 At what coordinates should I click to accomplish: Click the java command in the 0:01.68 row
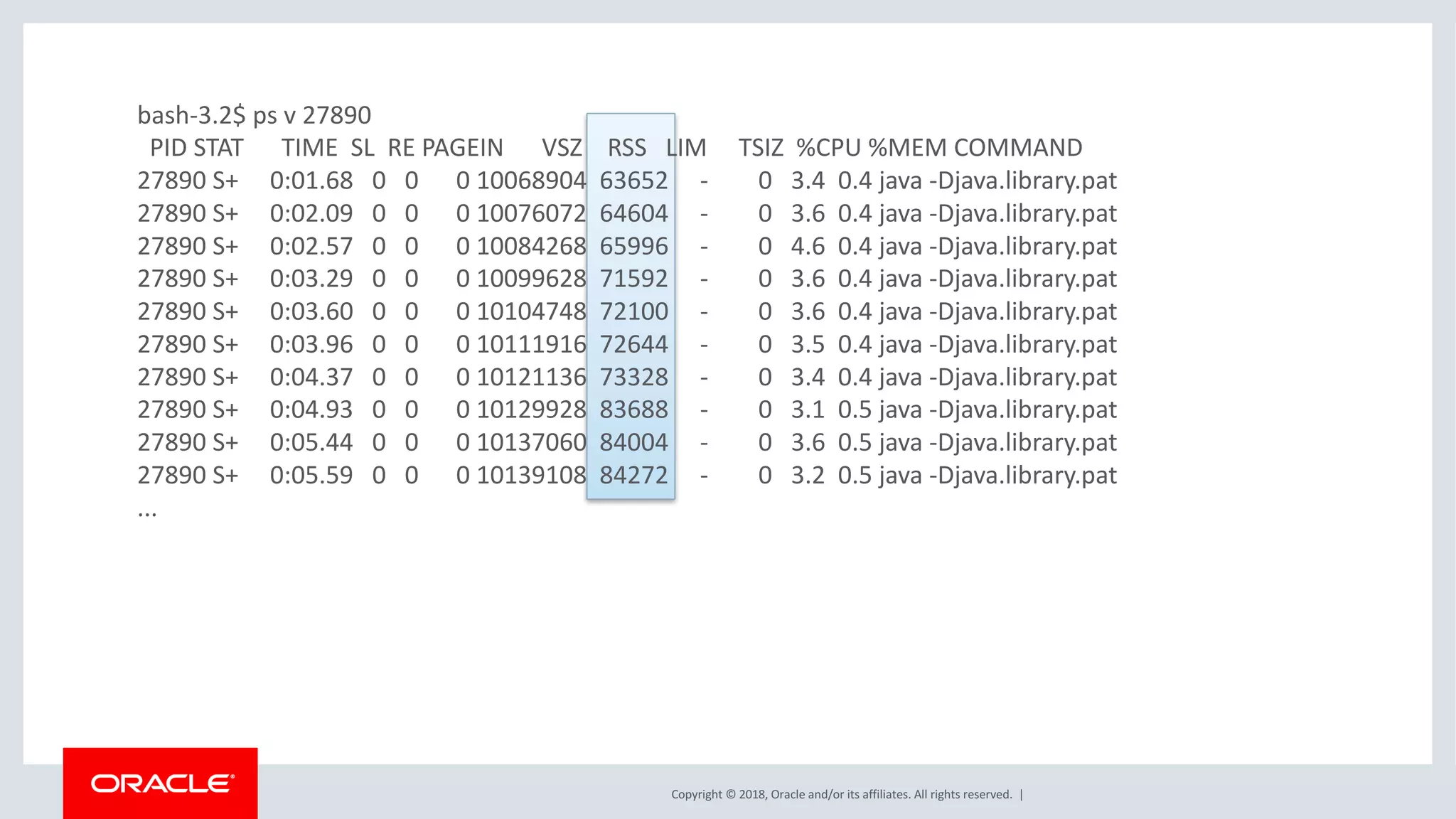click(998, 181)
